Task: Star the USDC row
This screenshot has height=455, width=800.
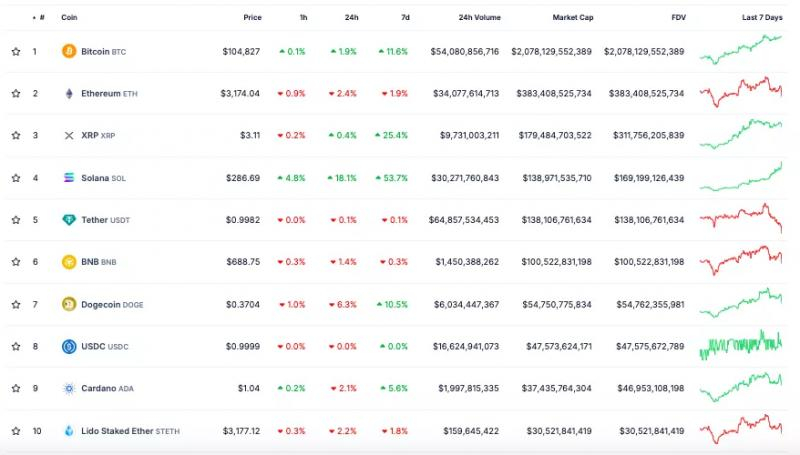Action: coord(16,346)
